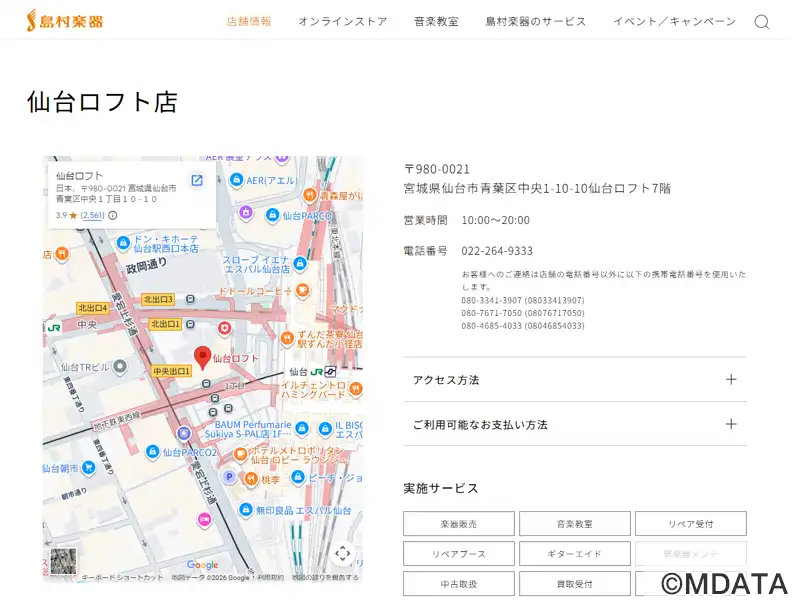Click the Shimamura Gakki logo

[64, 20]
